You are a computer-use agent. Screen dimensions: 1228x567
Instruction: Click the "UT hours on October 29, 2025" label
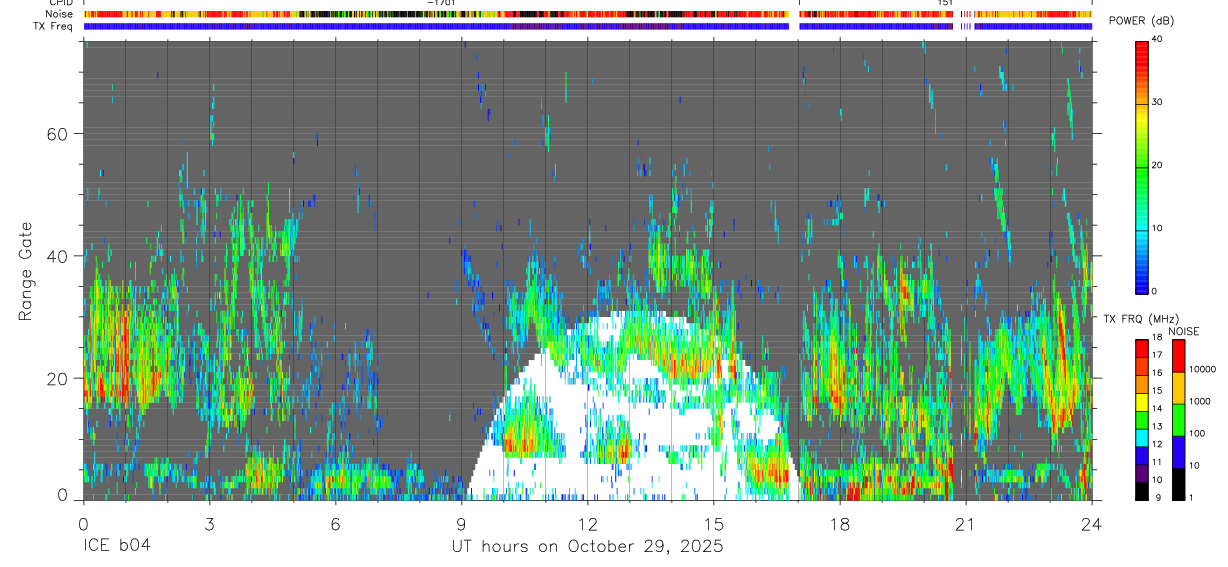click(587, 546)
